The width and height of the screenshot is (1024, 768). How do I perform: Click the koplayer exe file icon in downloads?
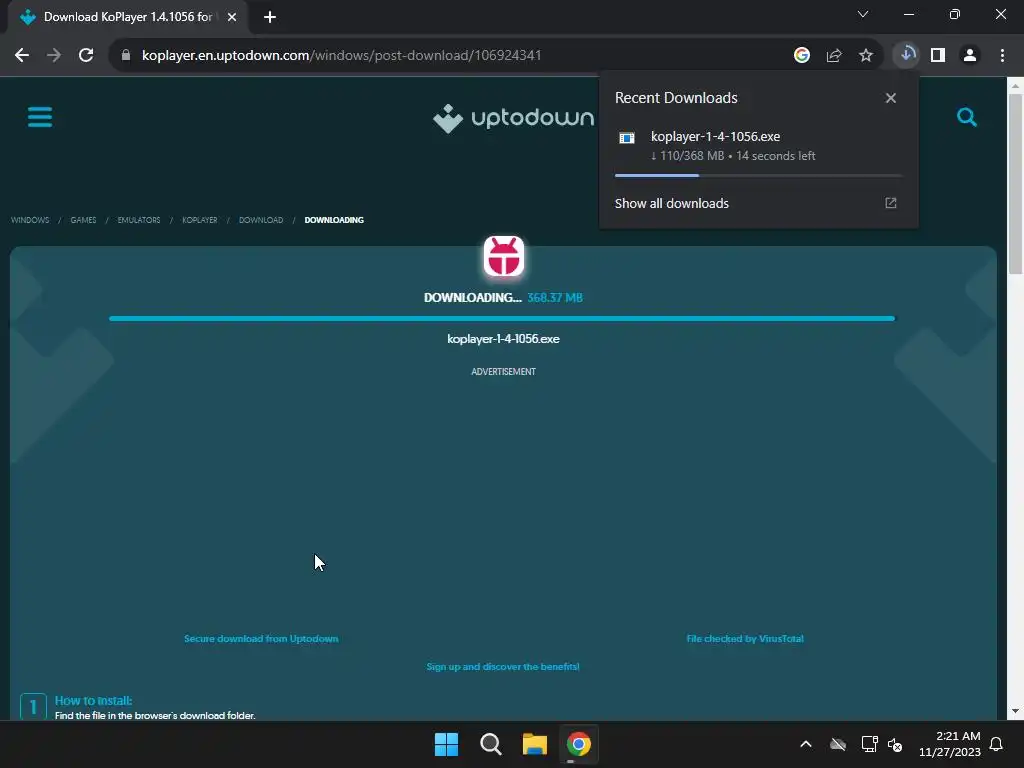[627, 138]
